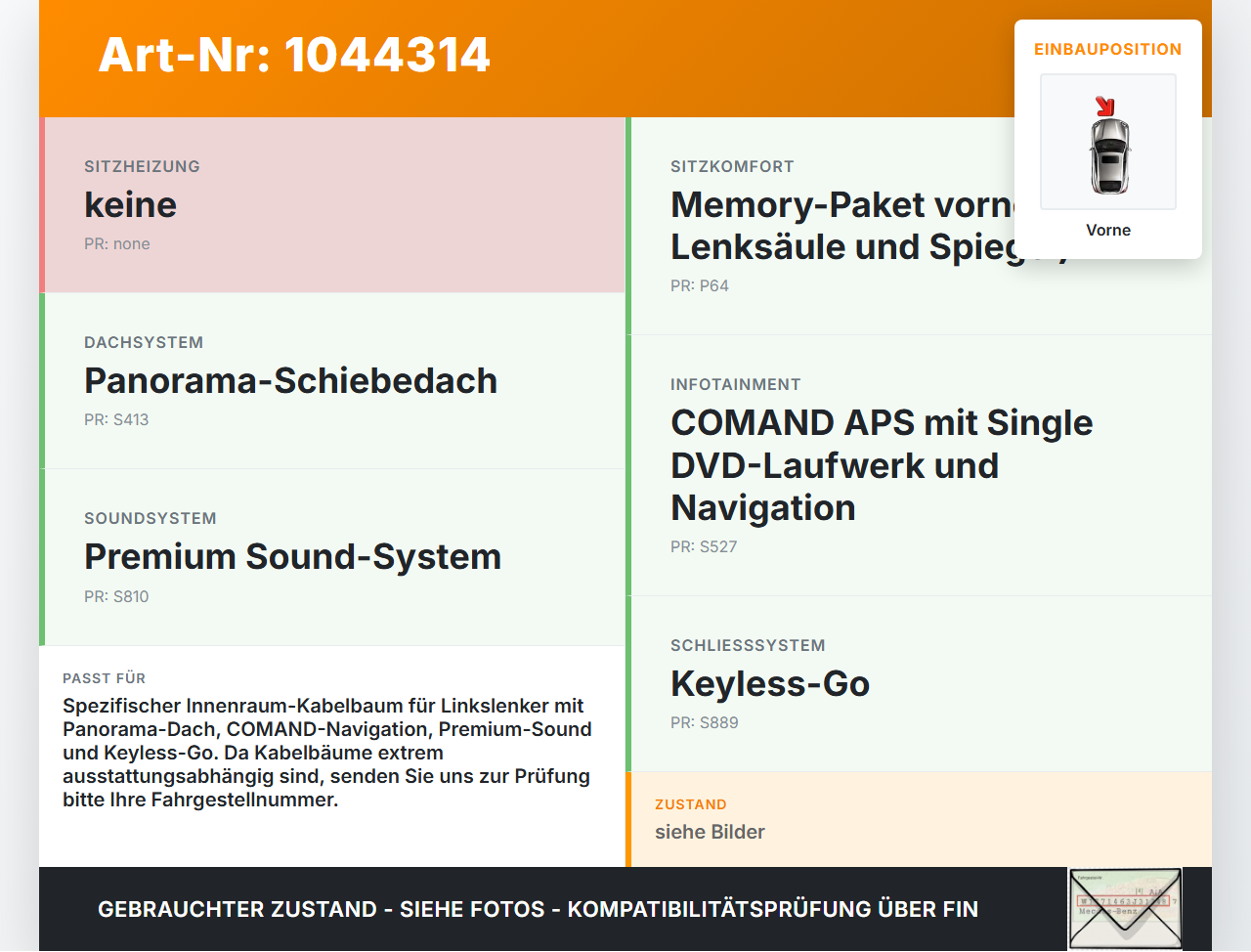This screenshot has width=1251, height=952.
Task: Click the PR: S889 code
Action: pyautogui.click(x=705, y=722)
